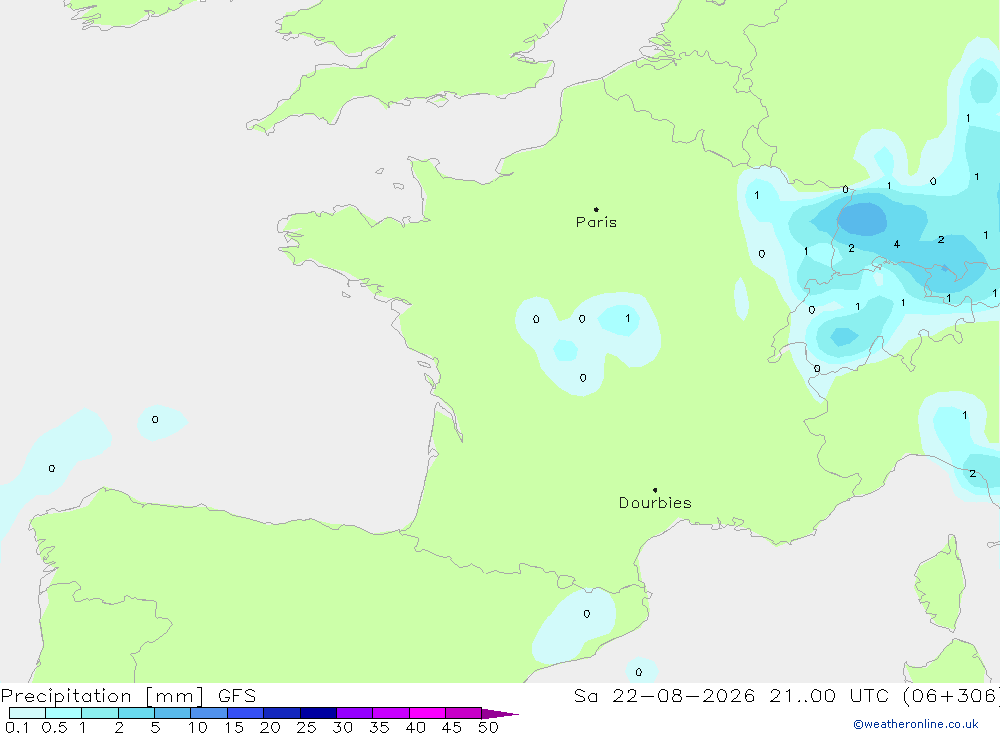Click the darkest blue rain core east of France
1000x733 pixels.
tap(862, 219)
